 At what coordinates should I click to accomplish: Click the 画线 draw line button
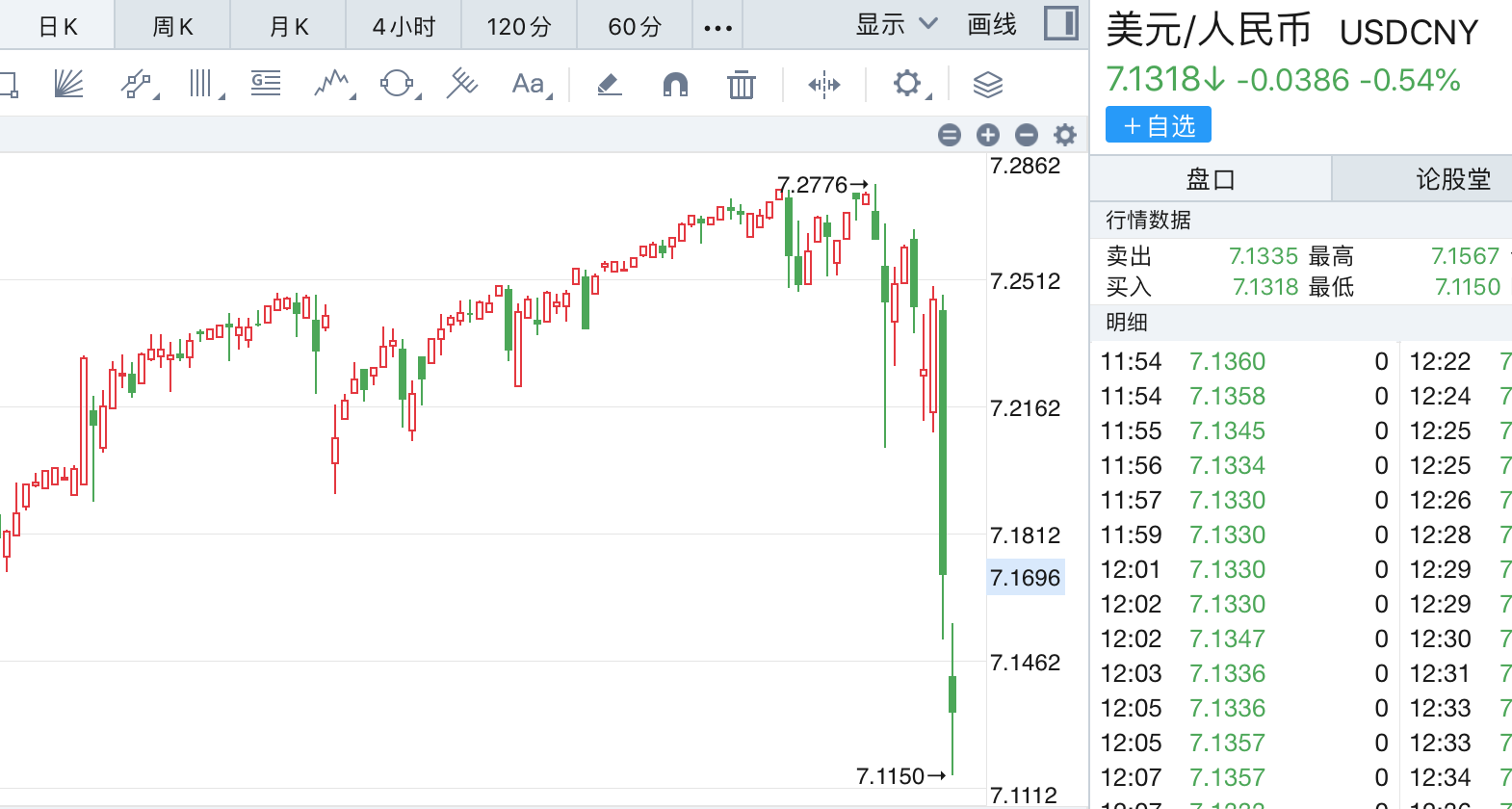(991, 25)
